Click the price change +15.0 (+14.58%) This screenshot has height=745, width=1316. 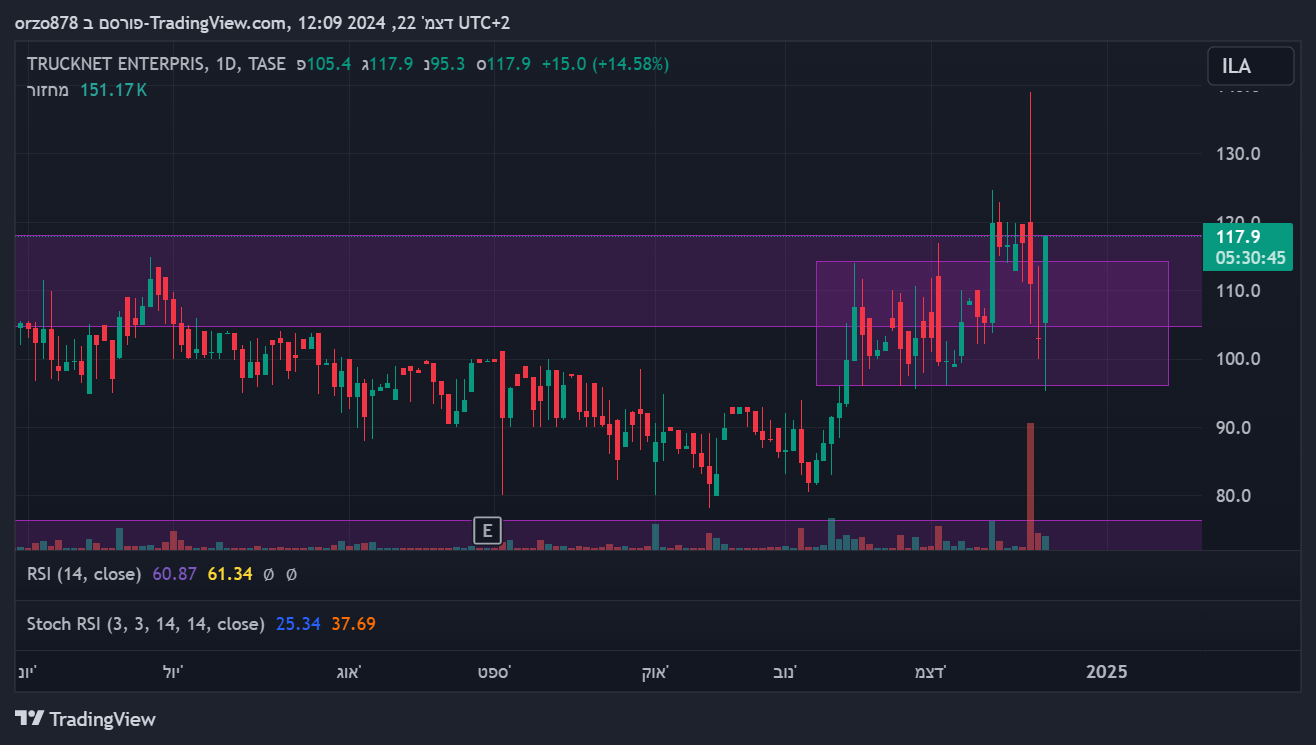coord(605,64)
